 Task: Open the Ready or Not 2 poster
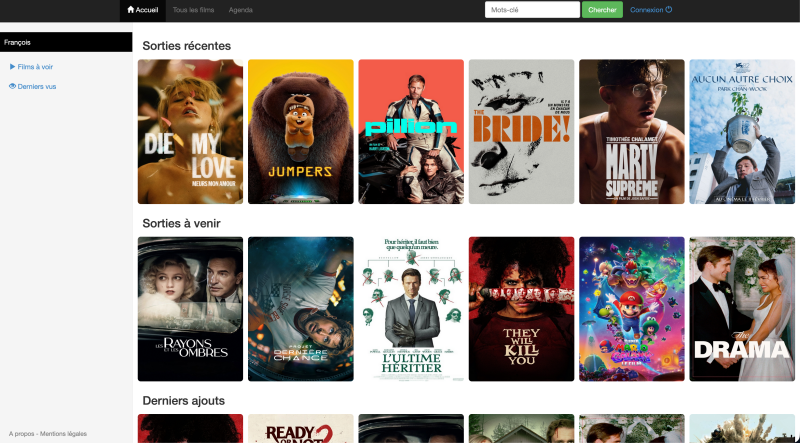click(x=301, y=429)
